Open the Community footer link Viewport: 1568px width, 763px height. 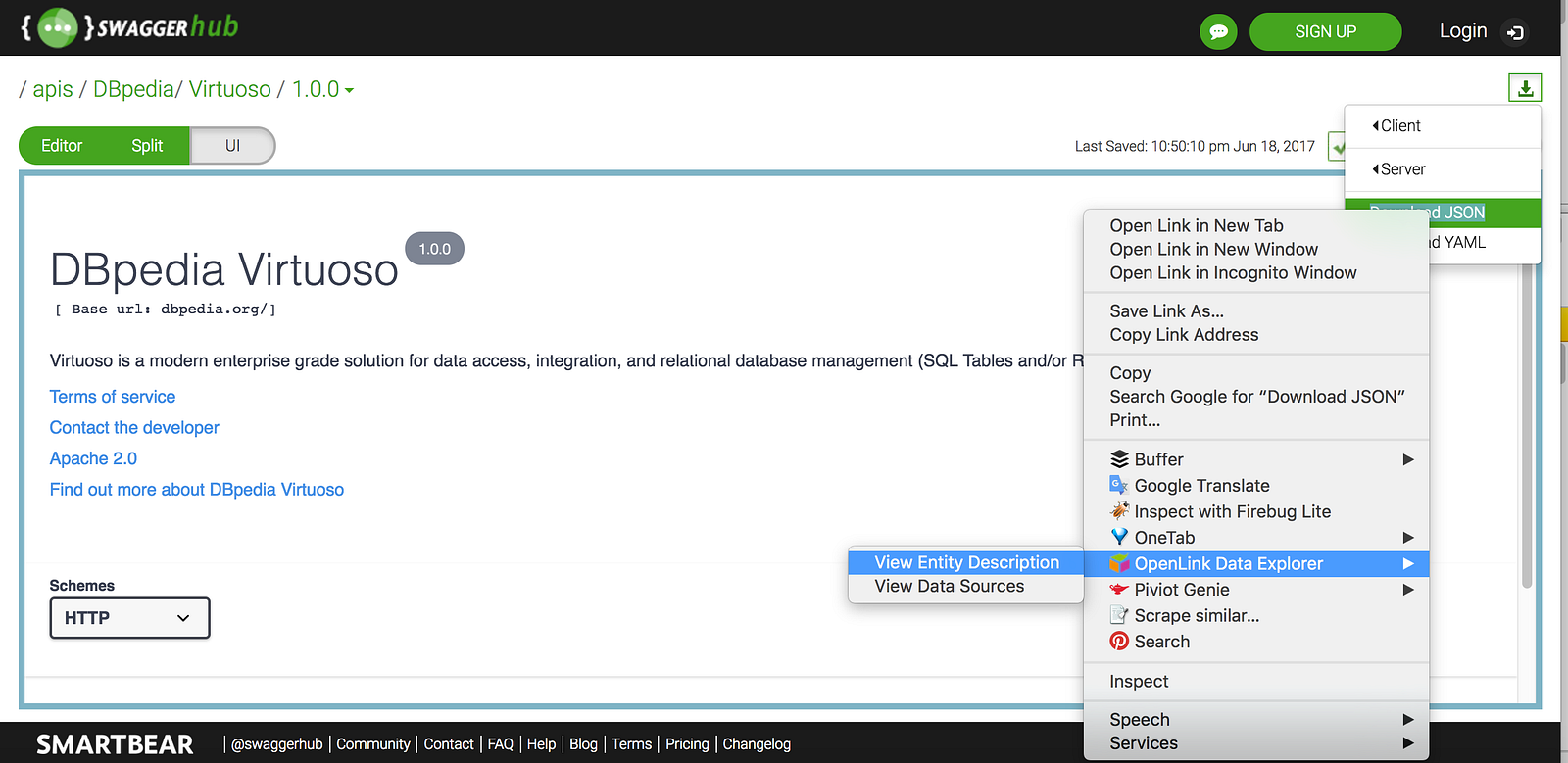tap(373, 744)
